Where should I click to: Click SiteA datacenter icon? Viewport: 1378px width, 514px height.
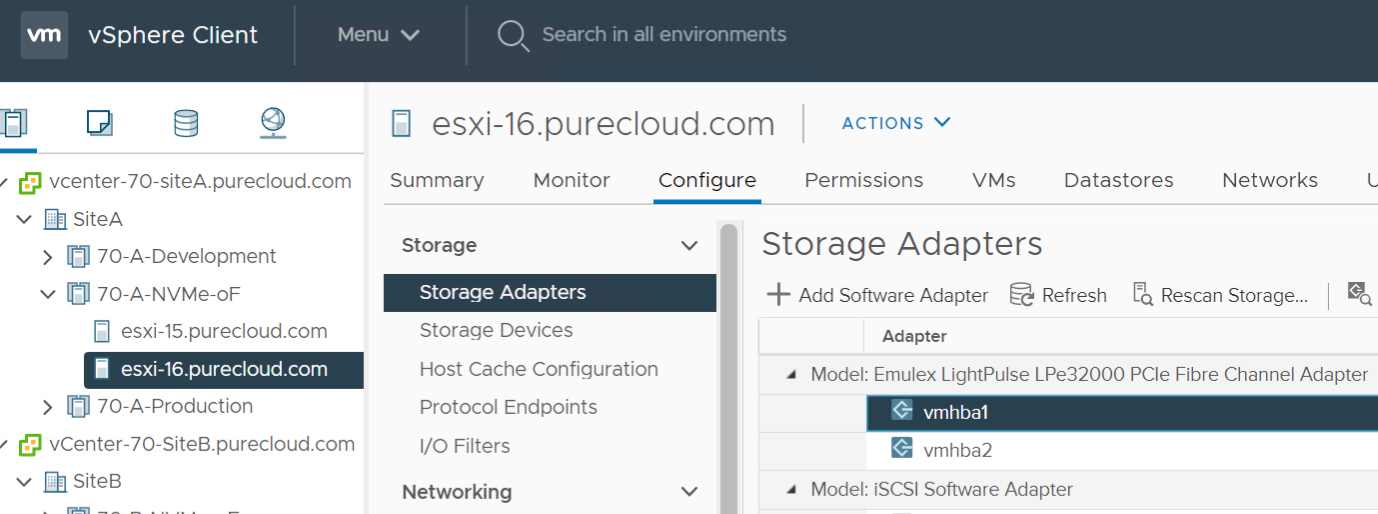click(x=55, y=219)
